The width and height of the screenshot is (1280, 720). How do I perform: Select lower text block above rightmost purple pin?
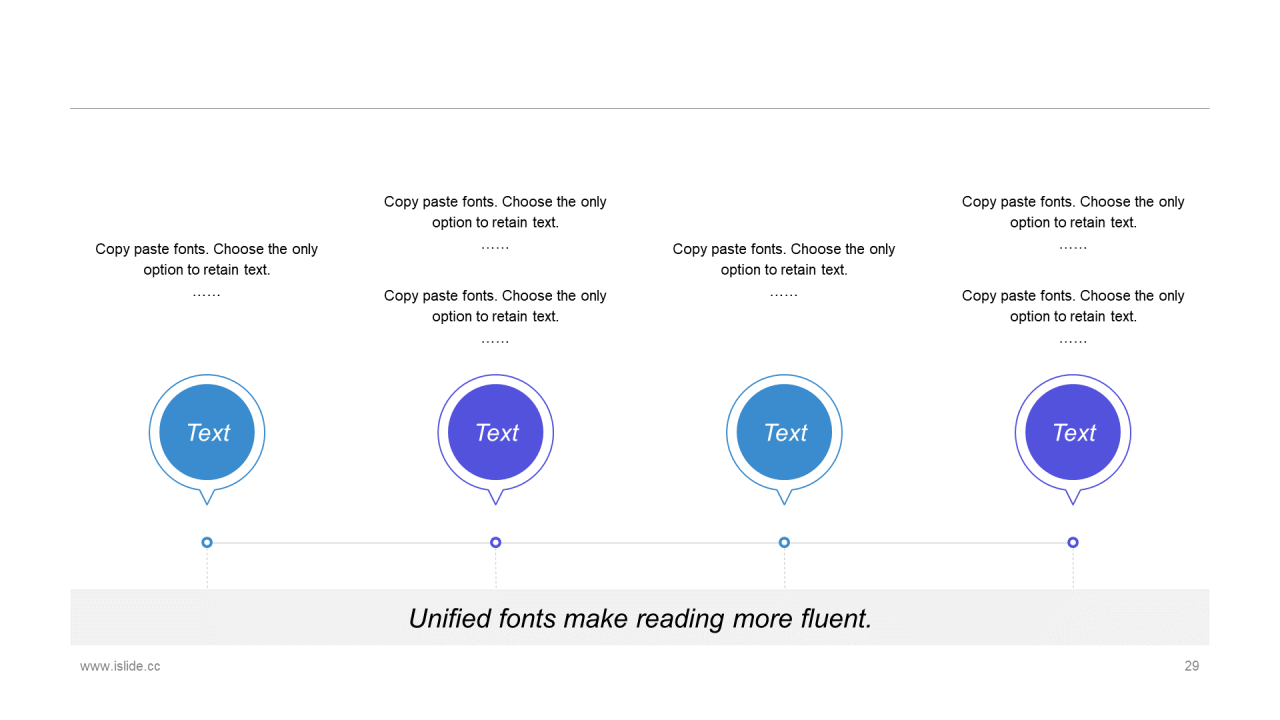coord(1073,317)
